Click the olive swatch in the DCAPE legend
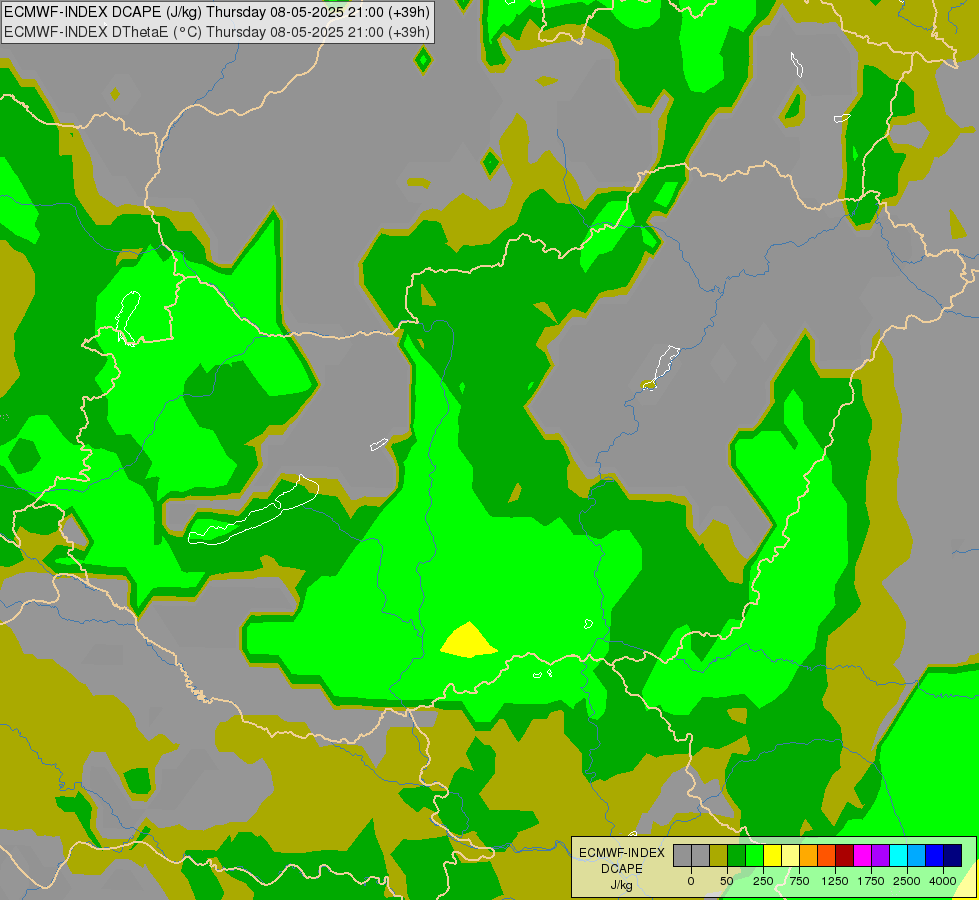 click(x=719, y=855)
